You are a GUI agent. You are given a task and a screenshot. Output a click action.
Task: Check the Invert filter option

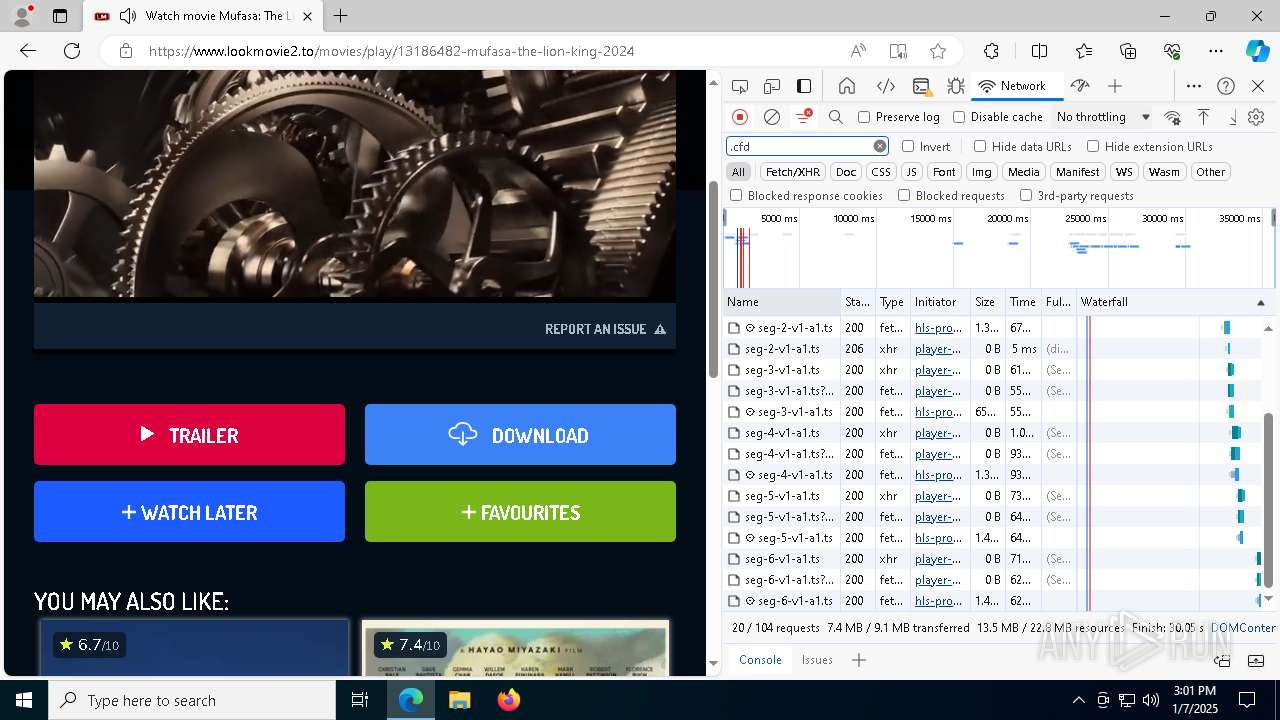coord(908,146)
